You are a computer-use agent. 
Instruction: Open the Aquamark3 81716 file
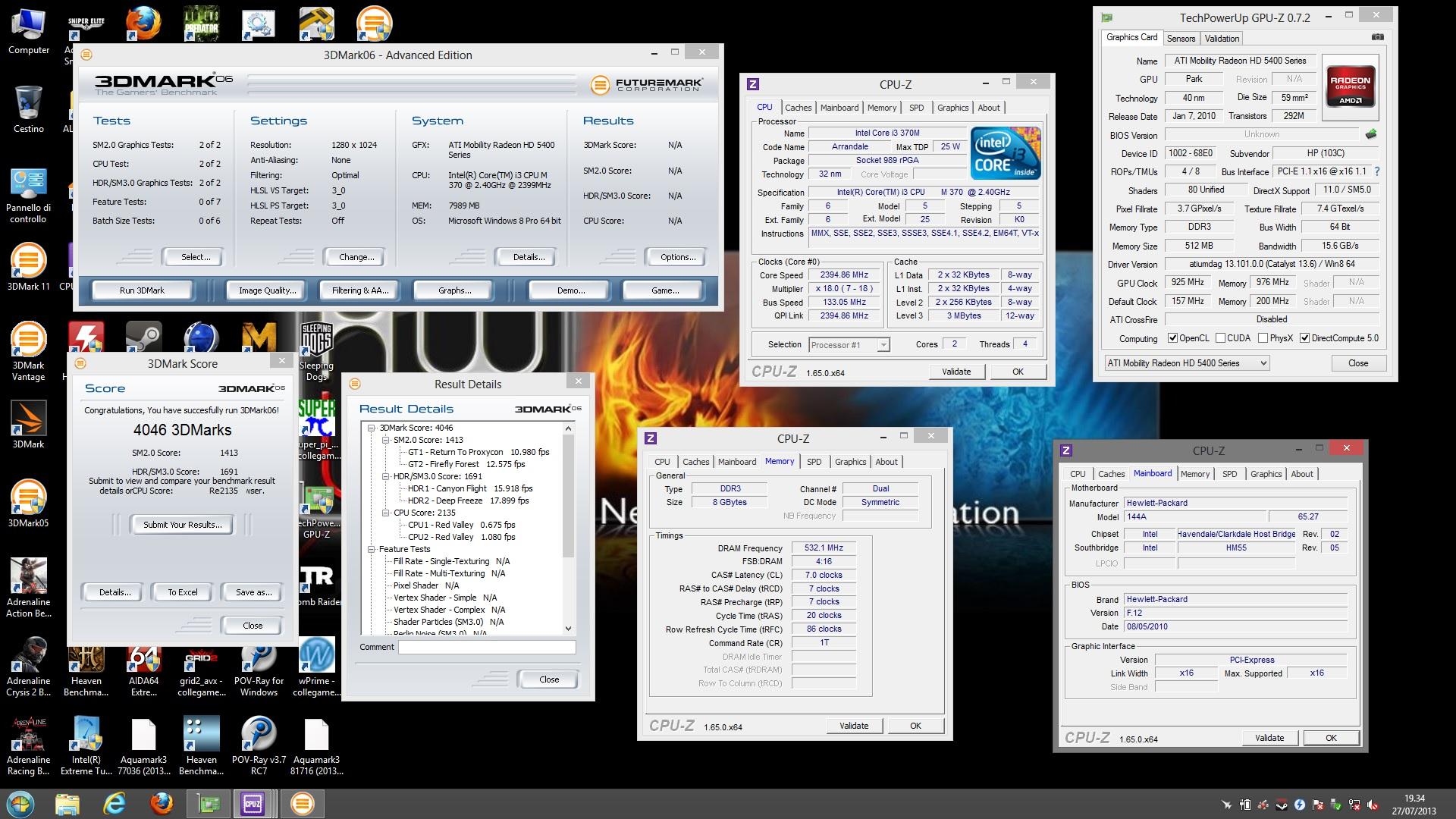point(316,746)
